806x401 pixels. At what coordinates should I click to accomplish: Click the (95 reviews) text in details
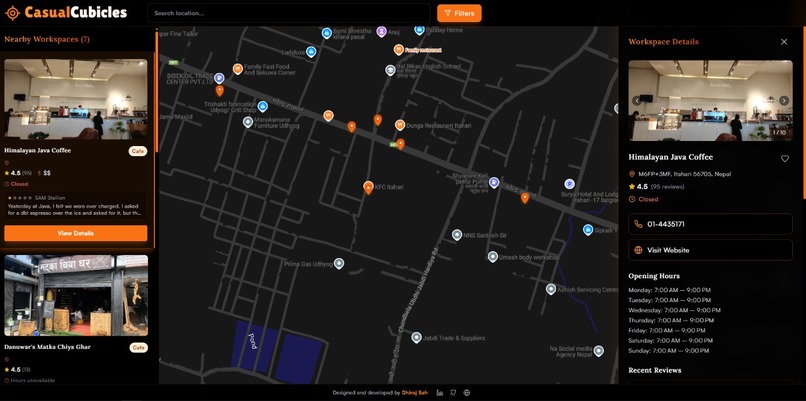tap(667, 187)
